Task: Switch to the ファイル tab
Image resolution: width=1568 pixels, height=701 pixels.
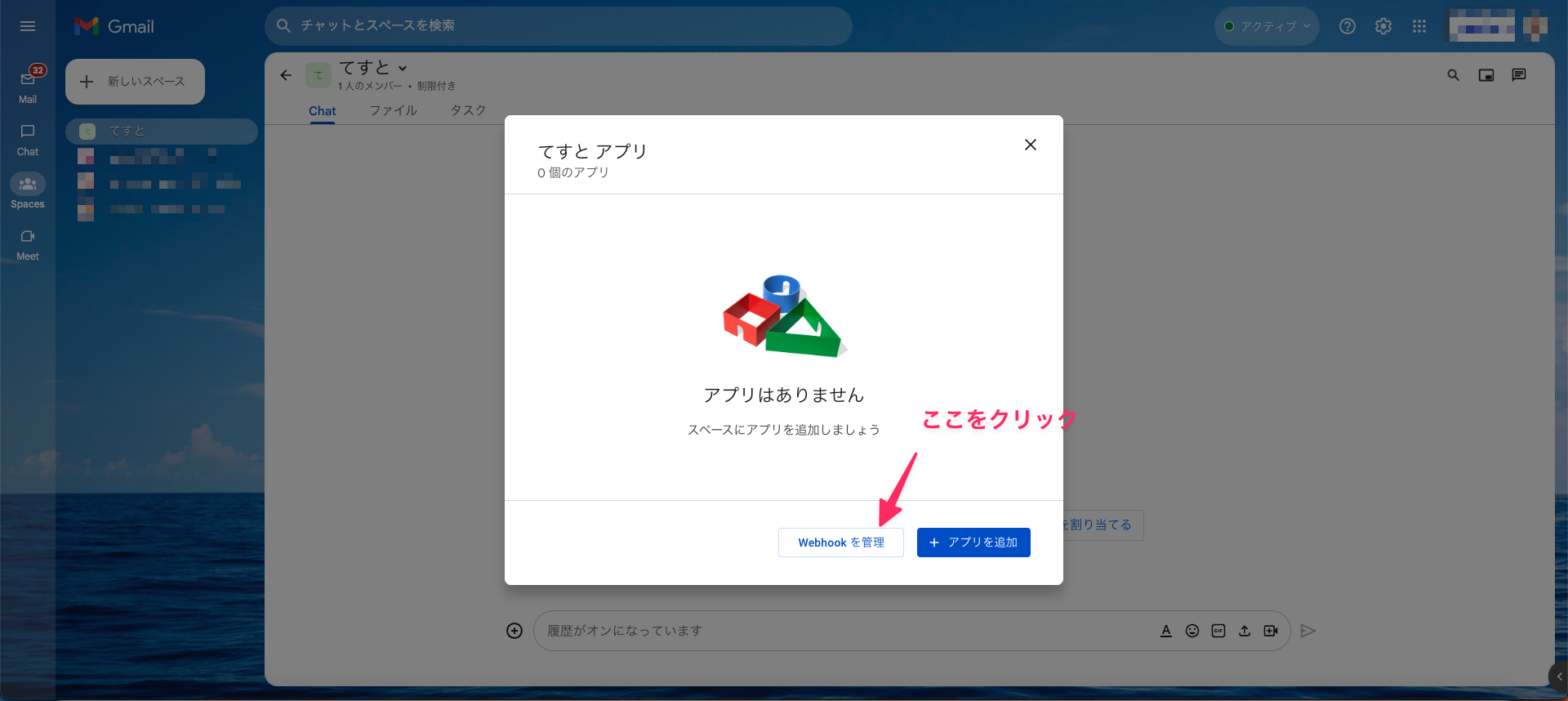Action: coord(393,110)
